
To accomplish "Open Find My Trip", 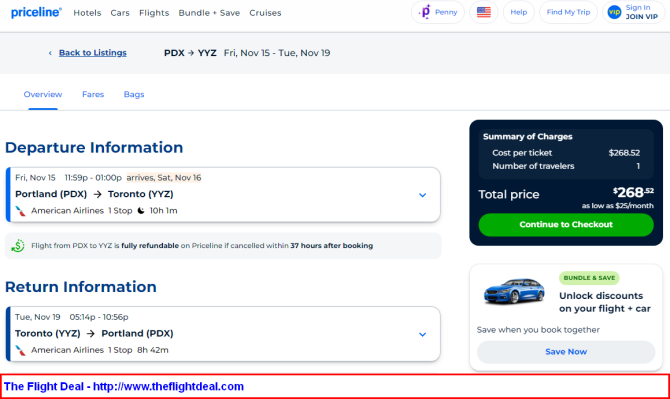I will pyautogui.click(x=568, y=12).
